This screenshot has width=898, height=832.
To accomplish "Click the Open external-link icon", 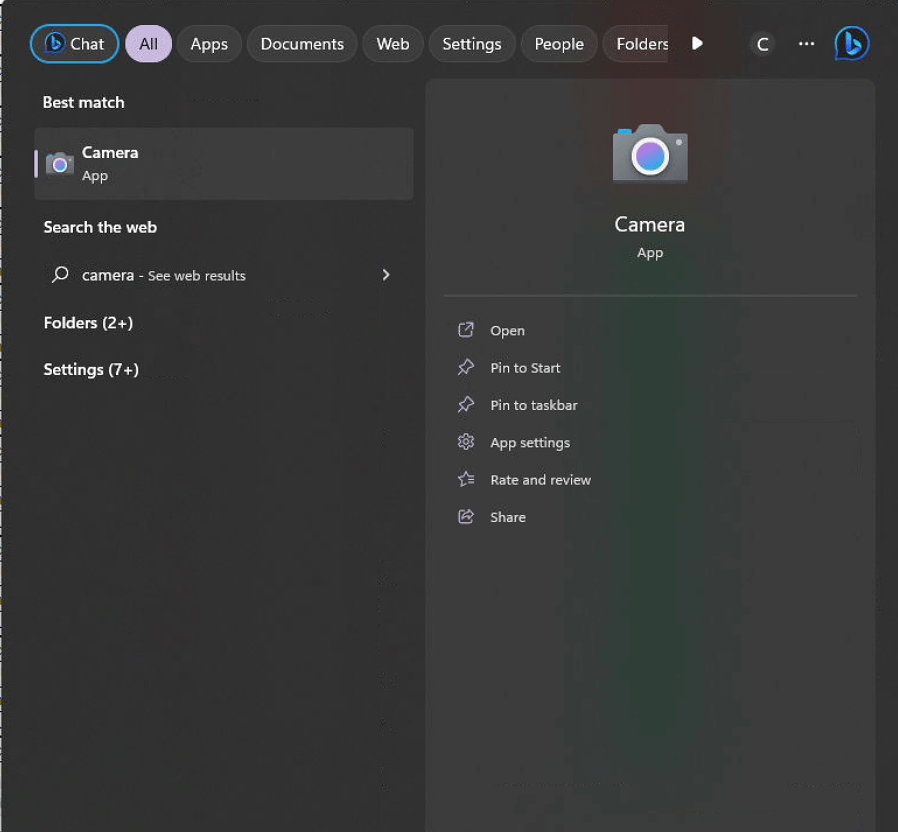I will pyautogui.click(x=466, y=330).
